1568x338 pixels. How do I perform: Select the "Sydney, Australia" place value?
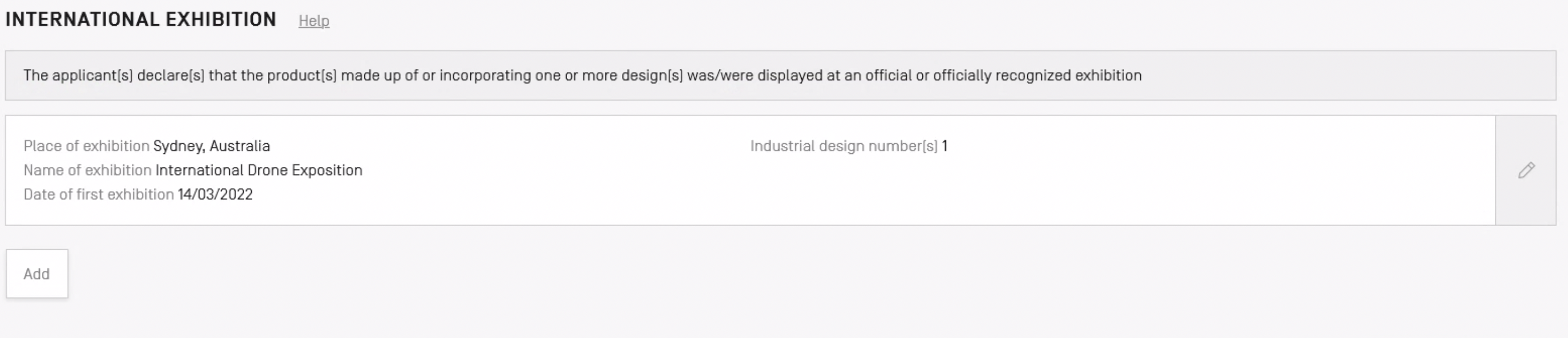coord(211,146)
